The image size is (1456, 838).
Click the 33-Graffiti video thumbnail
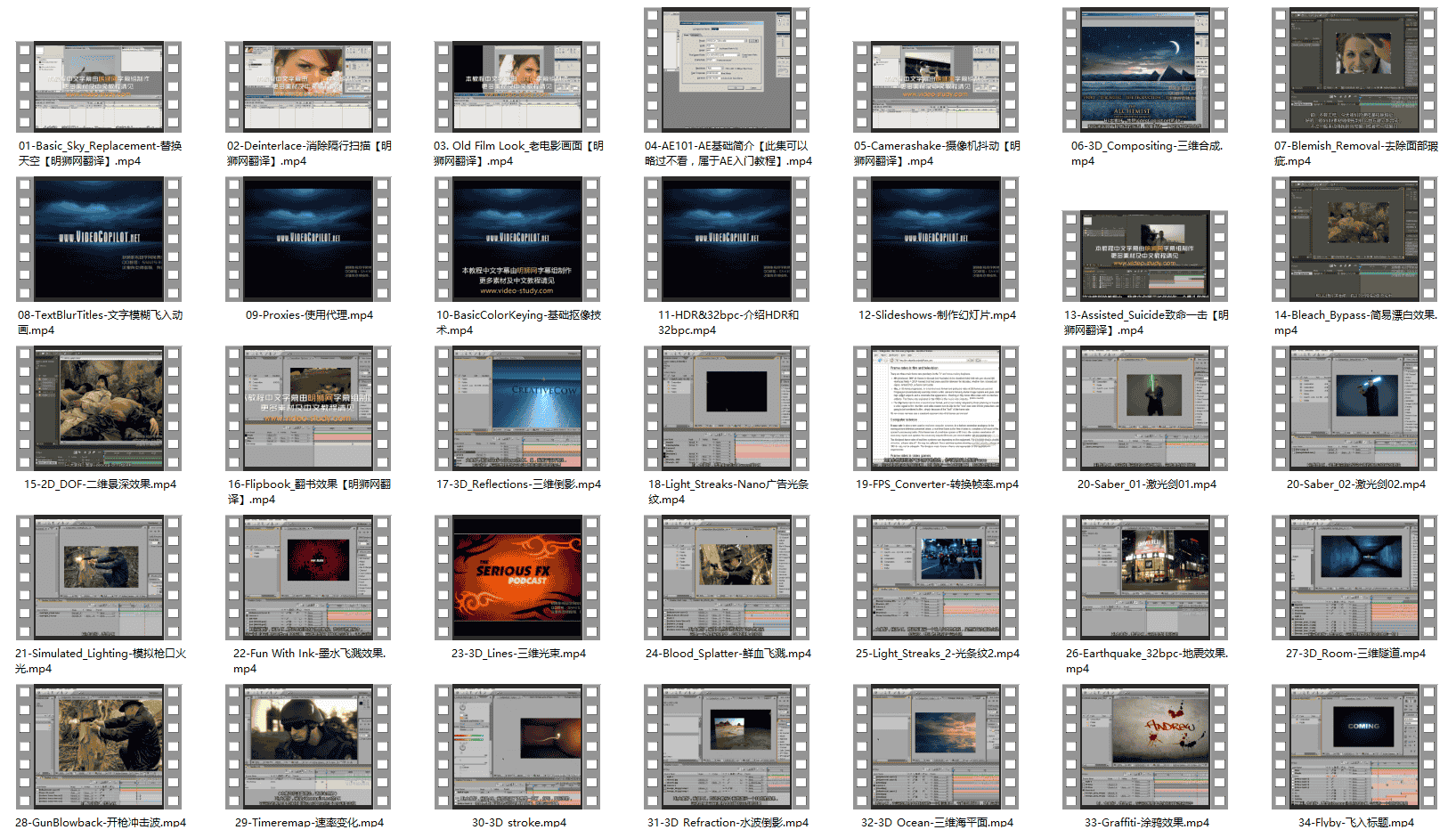point(1145,746)
